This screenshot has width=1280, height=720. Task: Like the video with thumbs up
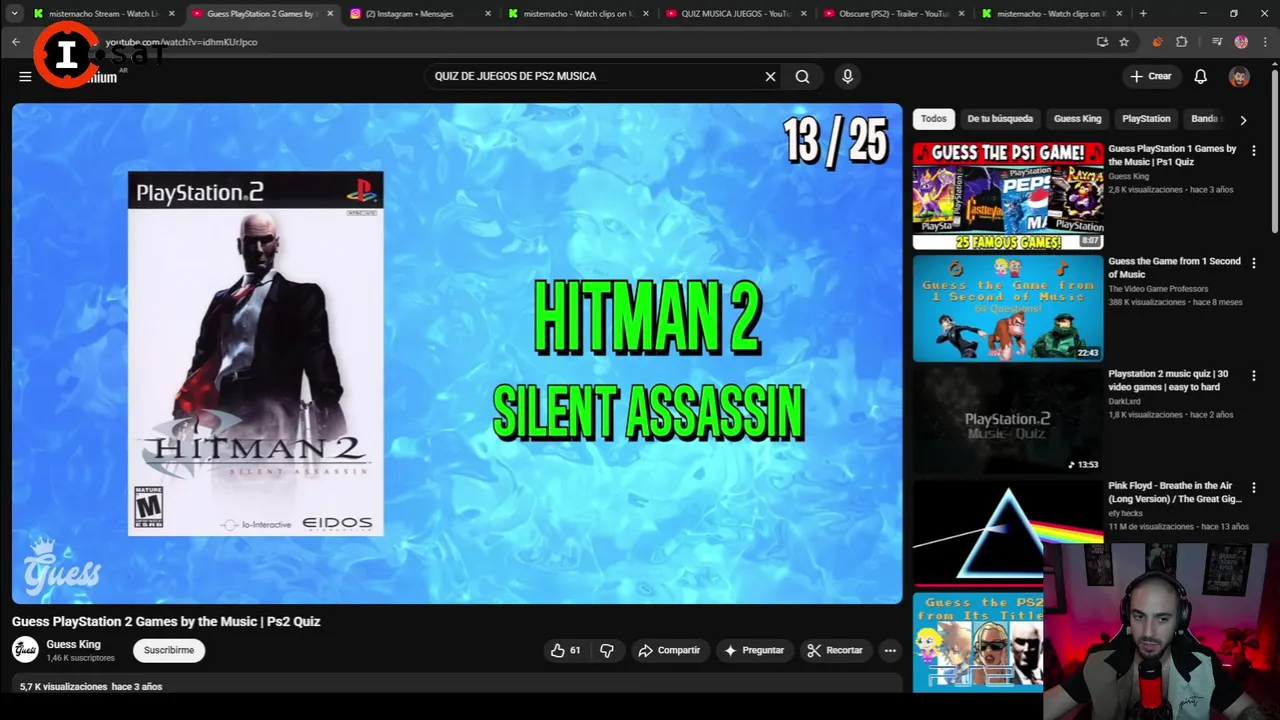point(565,650)
